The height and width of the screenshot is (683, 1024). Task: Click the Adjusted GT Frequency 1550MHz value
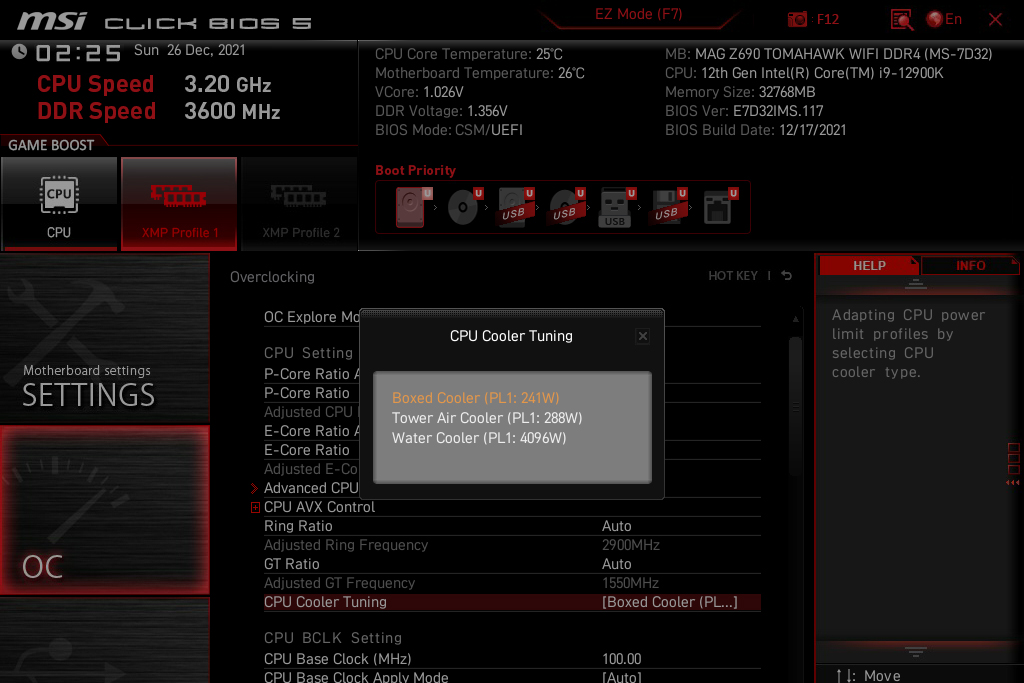coord(630,583)
